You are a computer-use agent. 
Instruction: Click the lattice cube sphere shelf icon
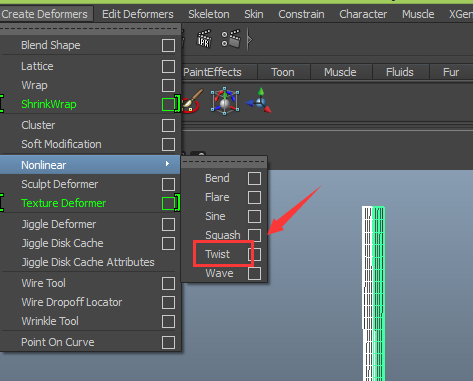pyautogui.click(x=225, y=101)
